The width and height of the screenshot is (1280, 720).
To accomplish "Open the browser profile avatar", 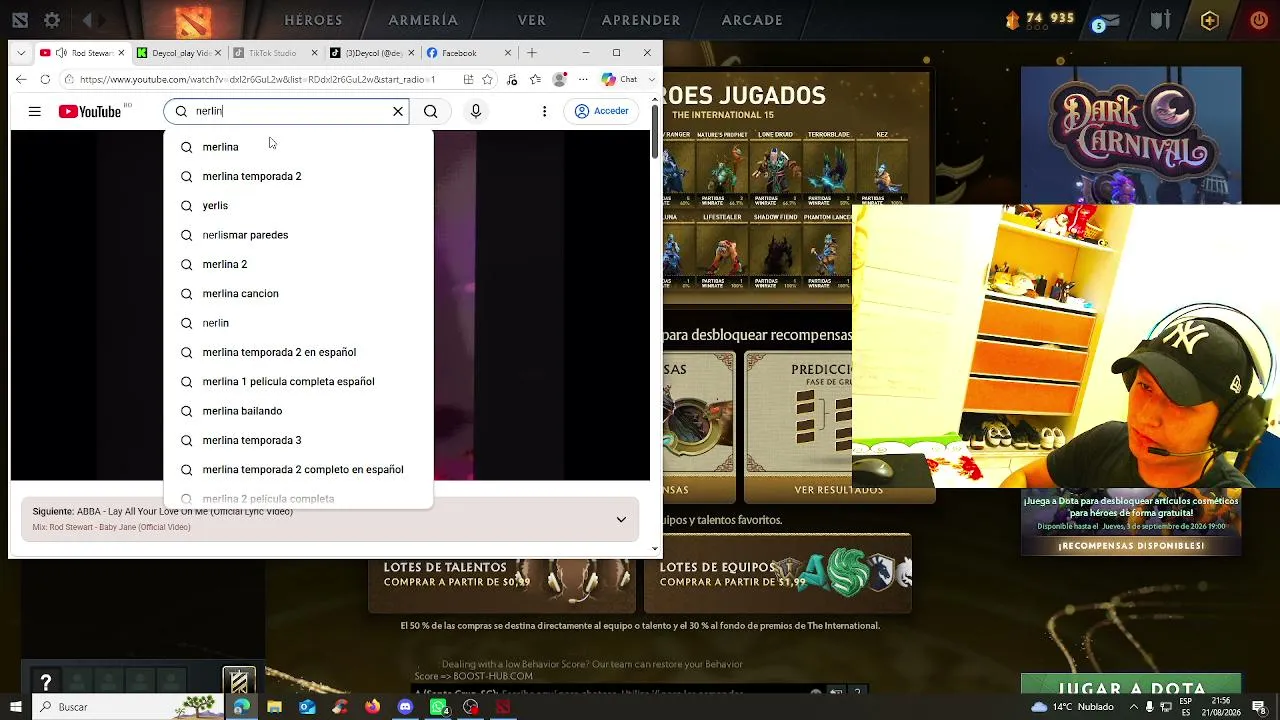I will (560, 79).
